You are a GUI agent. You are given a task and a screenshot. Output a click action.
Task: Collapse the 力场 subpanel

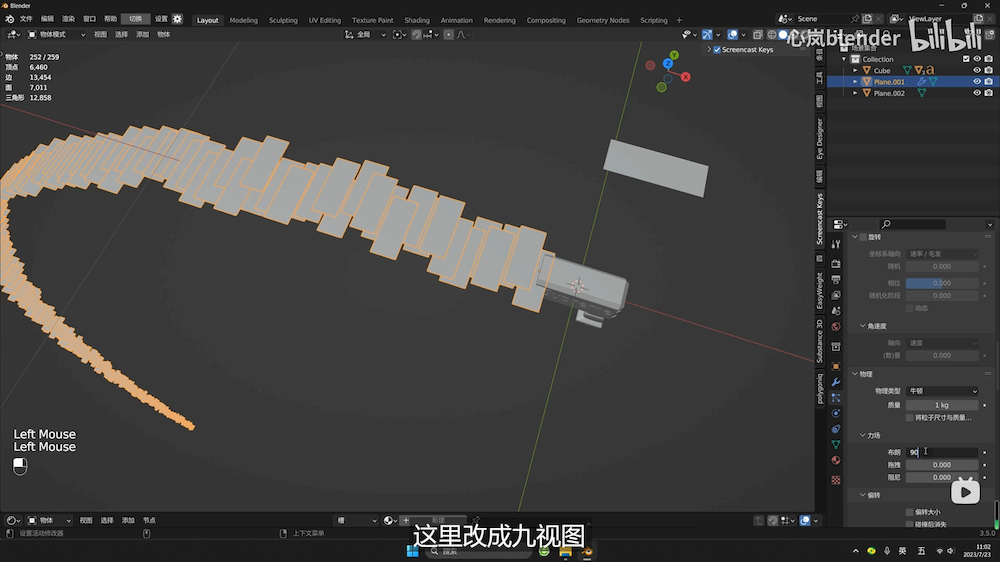[x=862, y=435]
